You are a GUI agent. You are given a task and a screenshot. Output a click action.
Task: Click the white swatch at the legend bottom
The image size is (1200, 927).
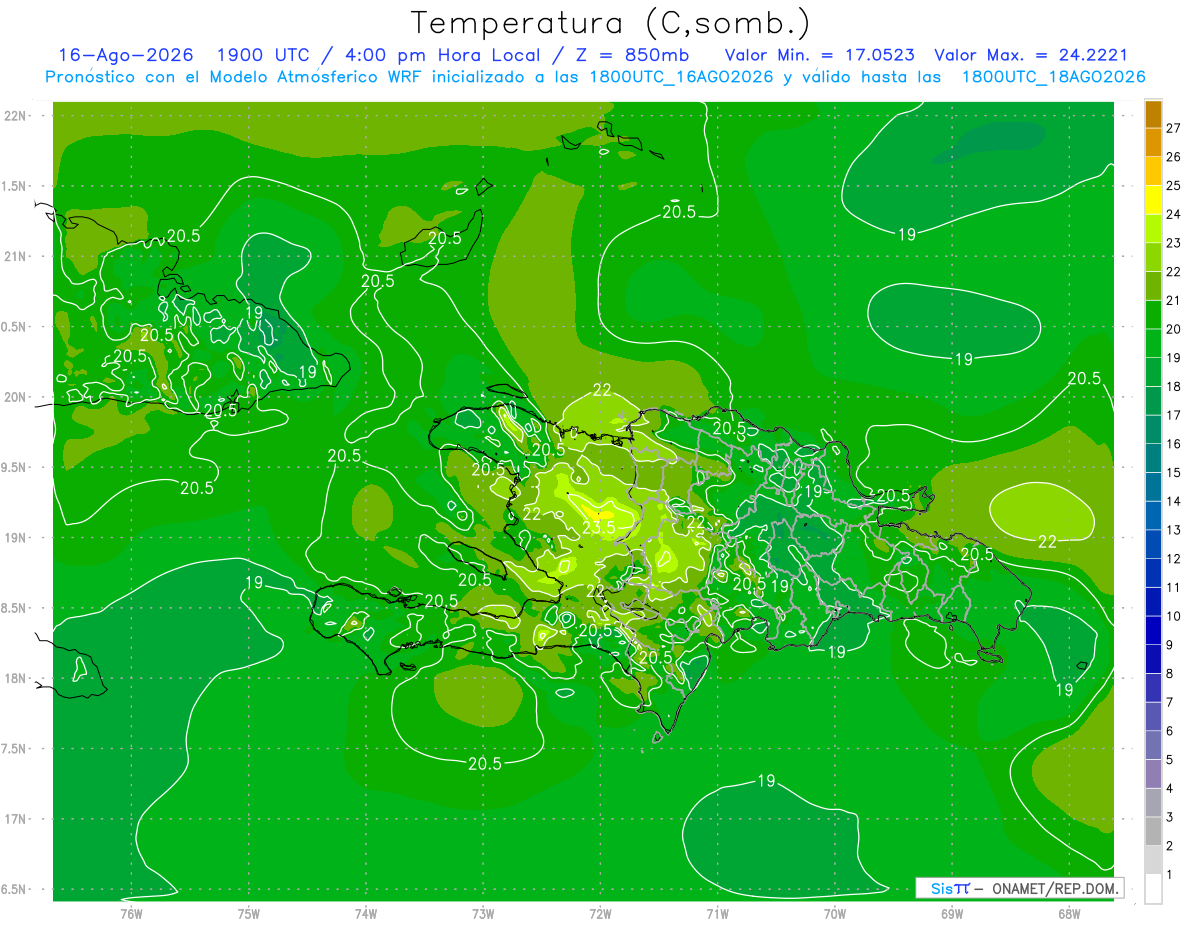[1153, 889]
